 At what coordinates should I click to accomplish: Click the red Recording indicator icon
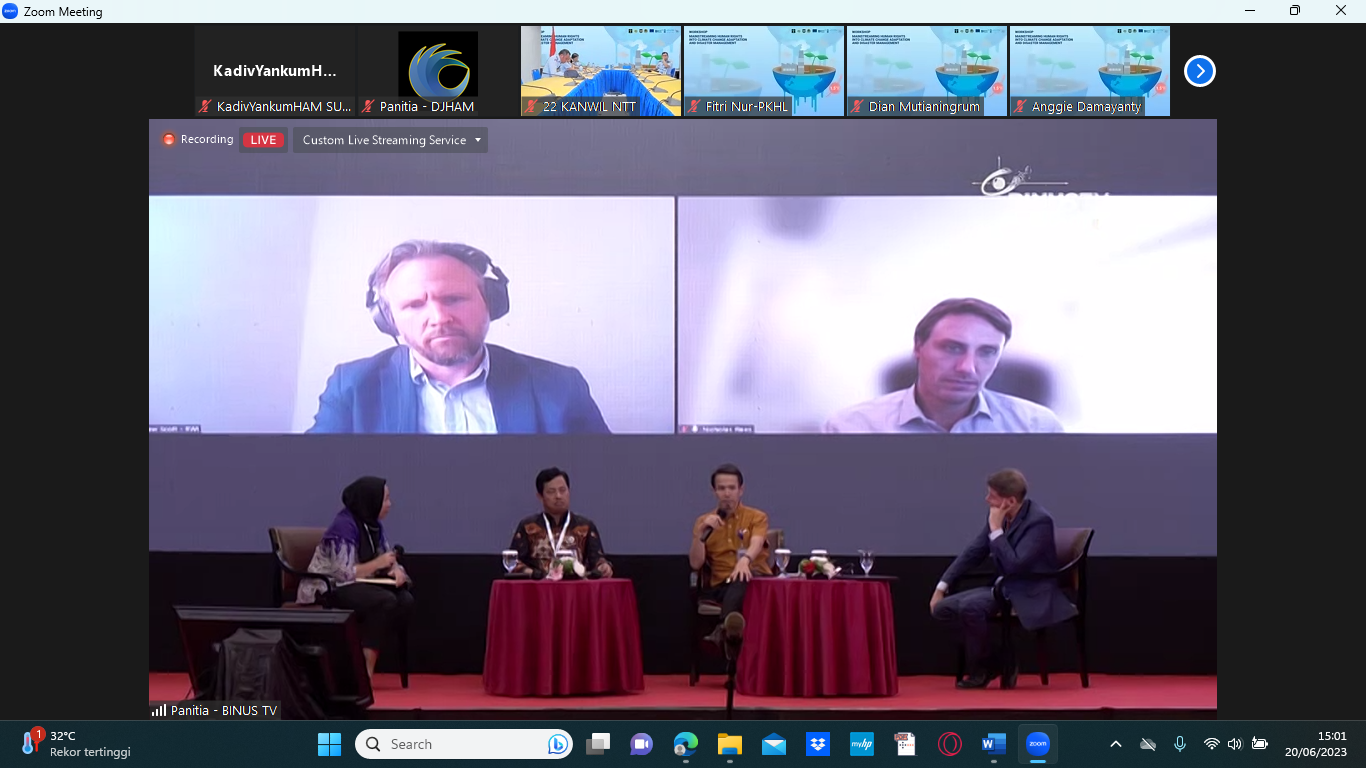[x=169, y=140]
